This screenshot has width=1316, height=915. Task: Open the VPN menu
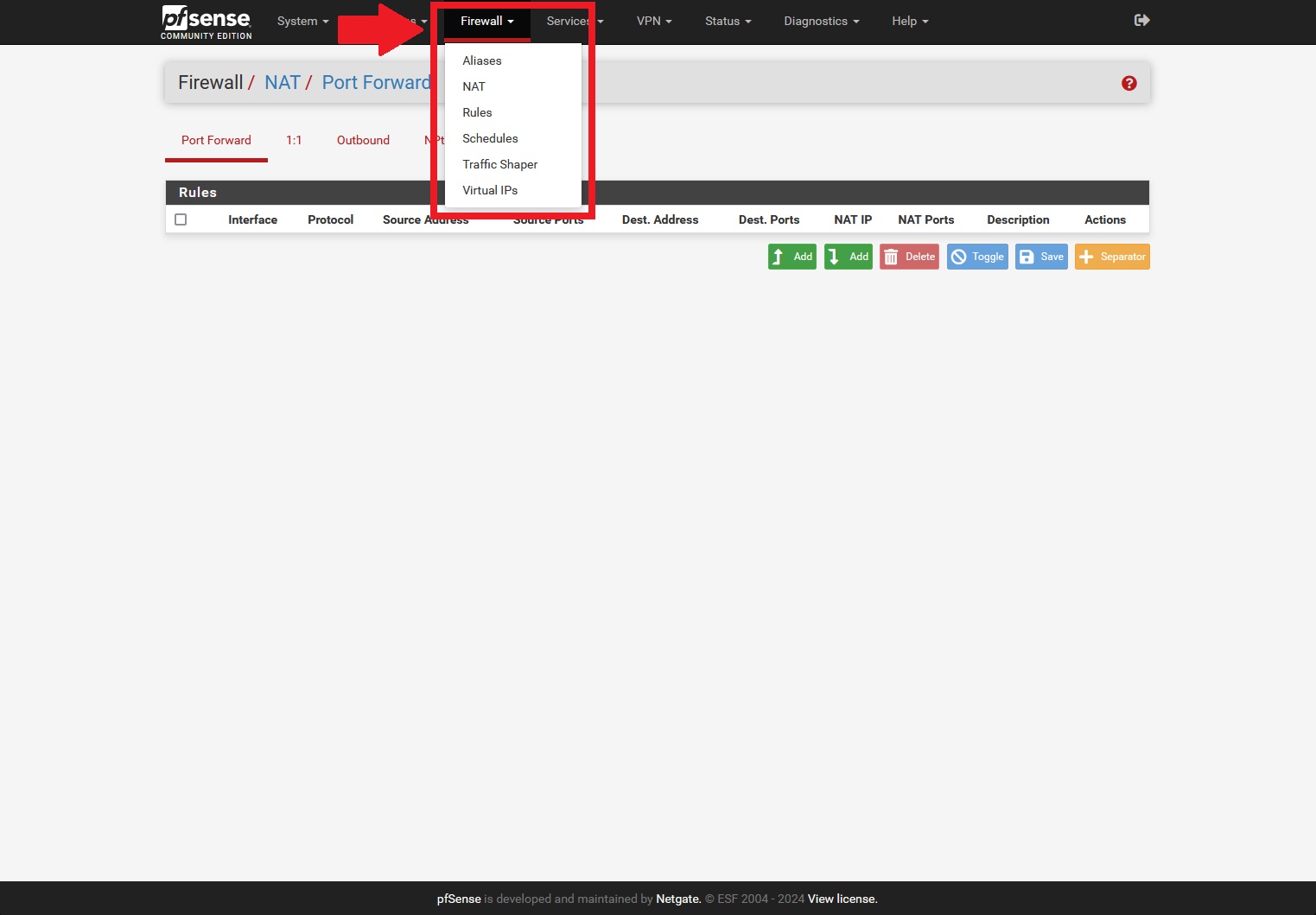(x=654, y=21)
